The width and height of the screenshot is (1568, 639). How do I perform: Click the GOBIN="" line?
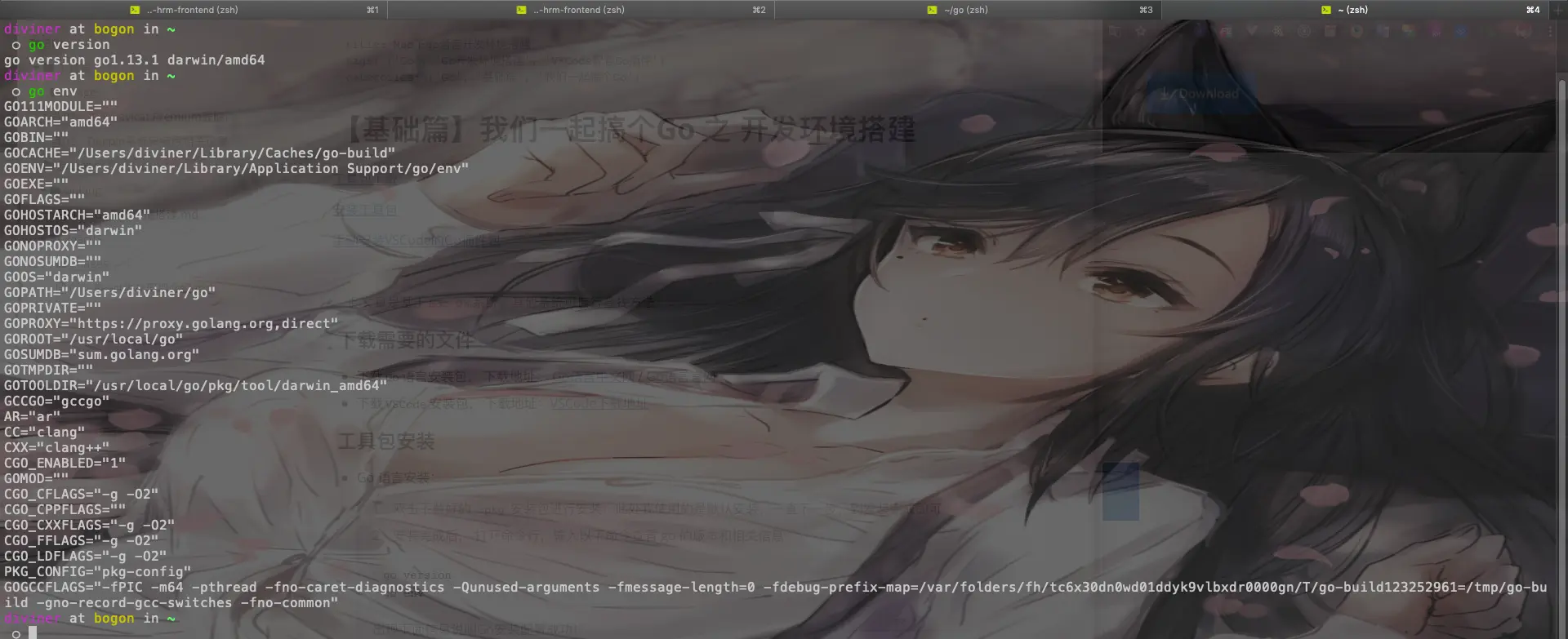coord(36,138)
